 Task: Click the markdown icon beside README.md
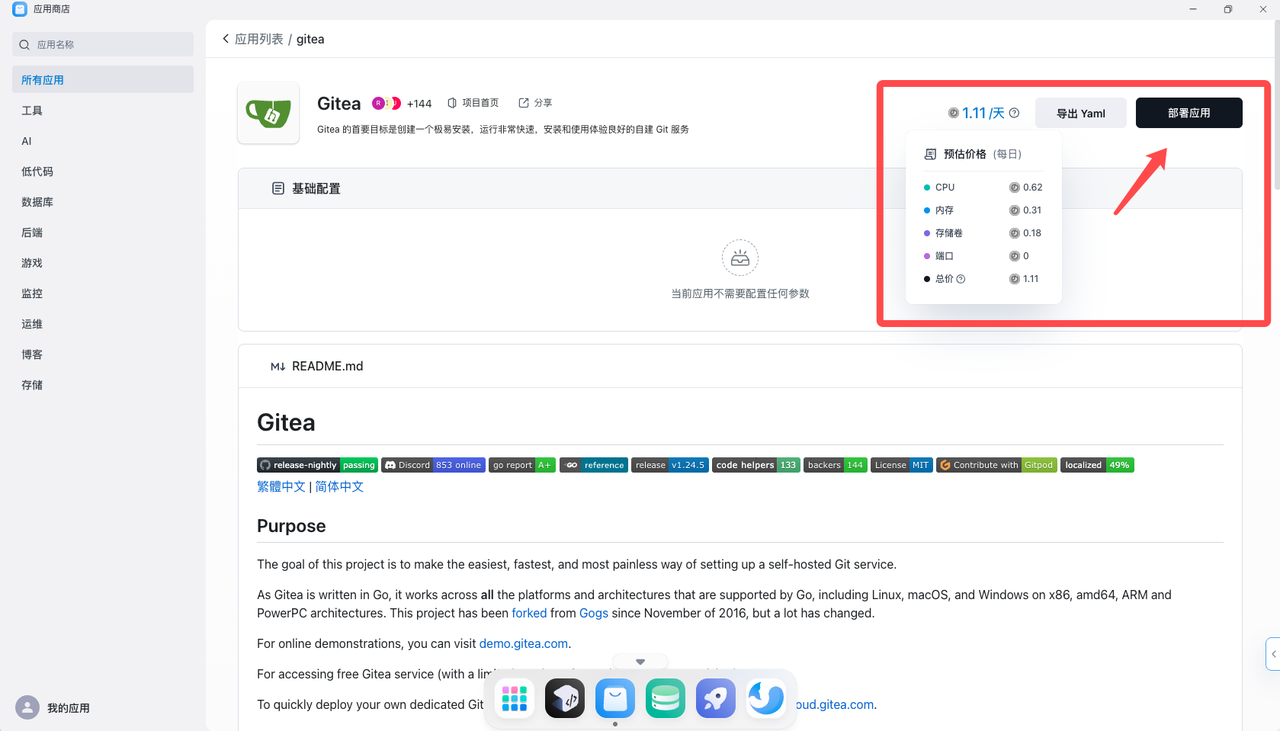point(278,366)
